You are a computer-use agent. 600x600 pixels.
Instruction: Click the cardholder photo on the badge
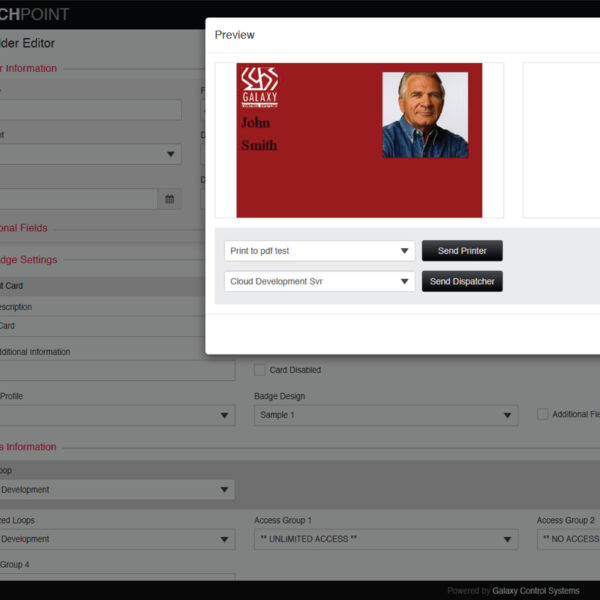coord(425,114)
